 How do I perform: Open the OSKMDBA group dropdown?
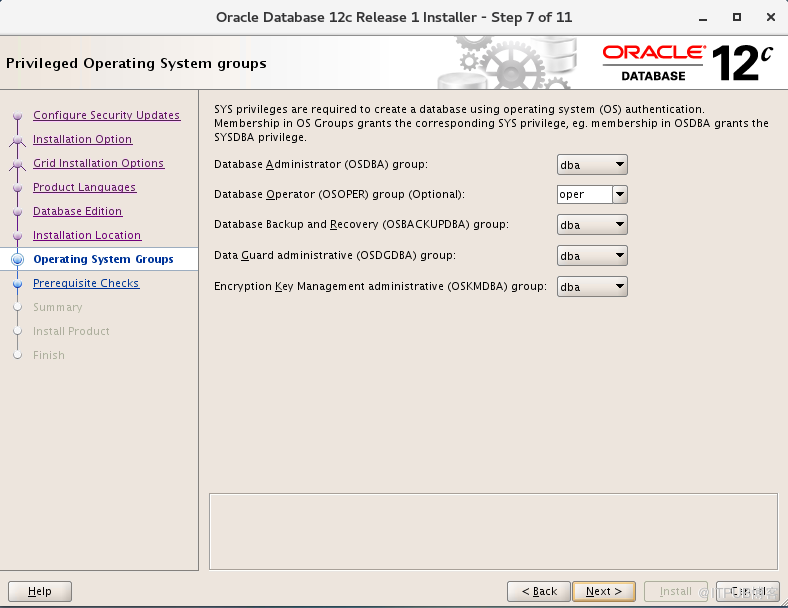coord(592,286)
